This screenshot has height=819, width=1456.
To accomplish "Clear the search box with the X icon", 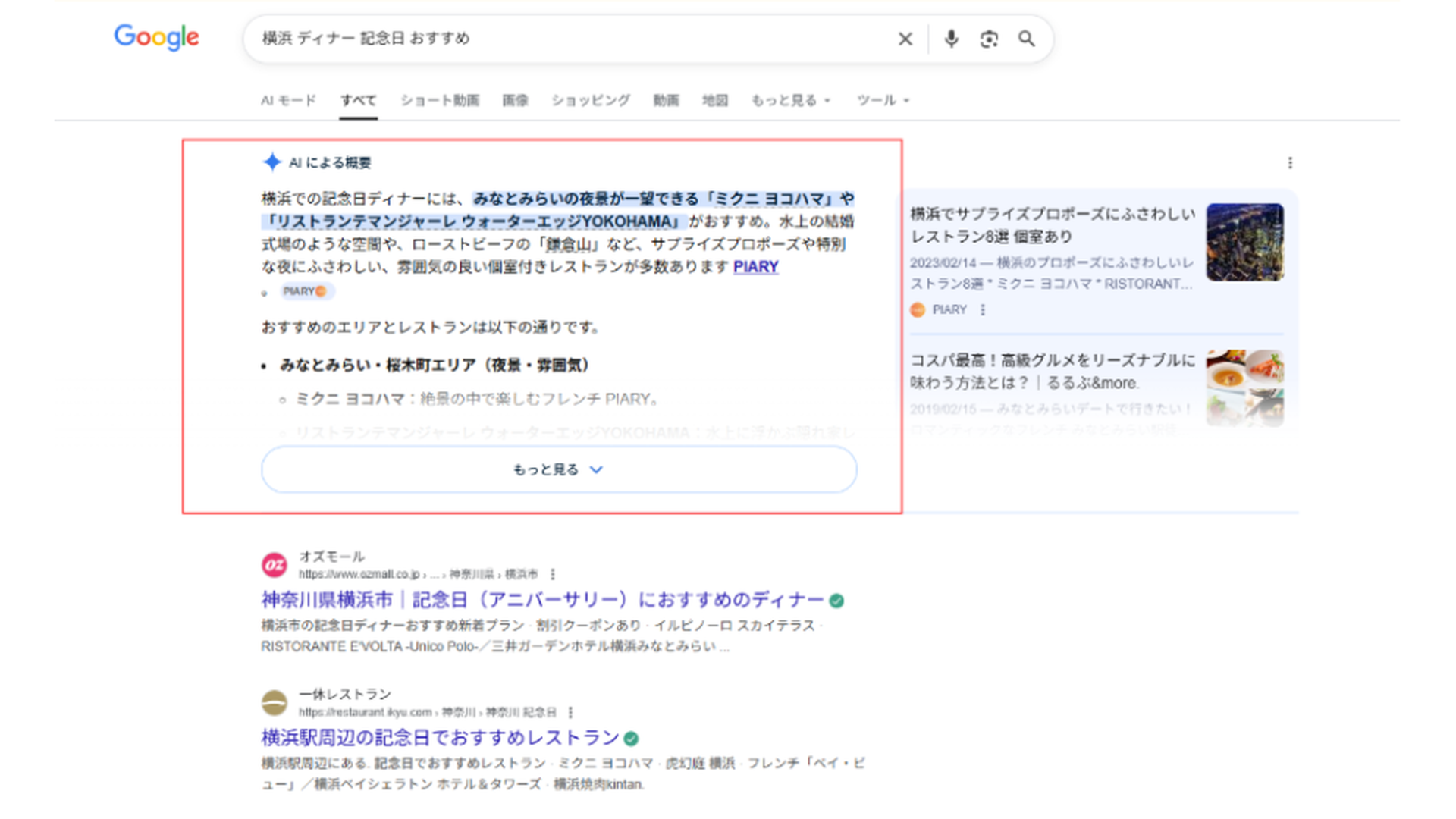I will click(x=905, y=39).
